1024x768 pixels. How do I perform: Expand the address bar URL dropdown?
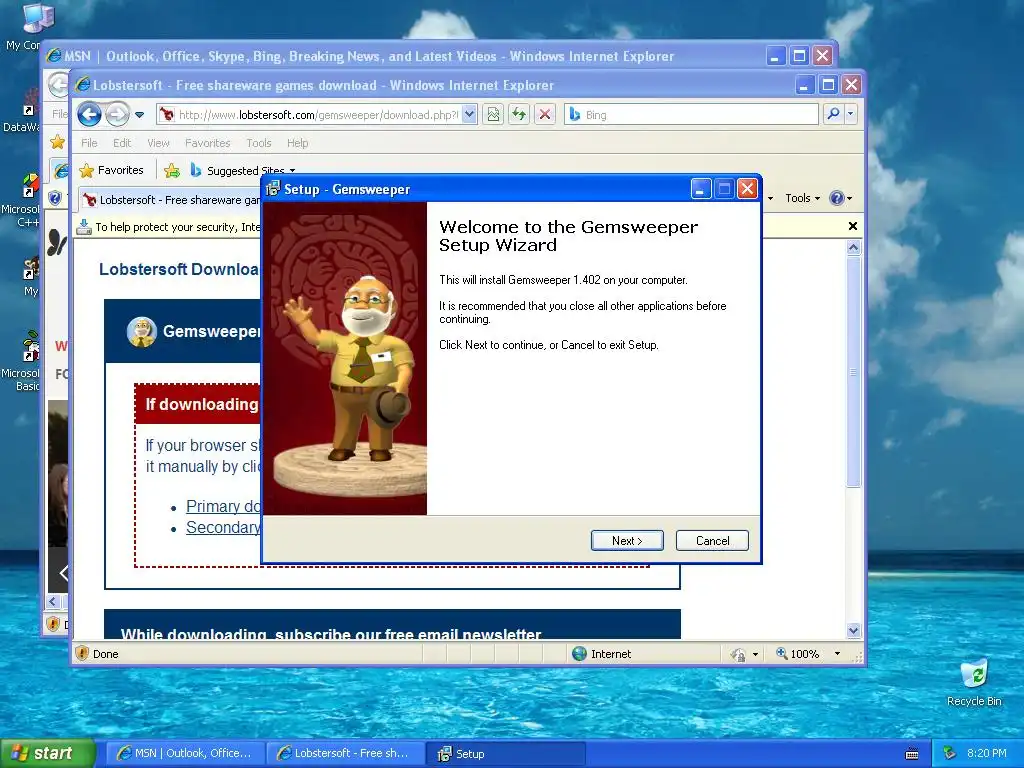click(470, 115)
